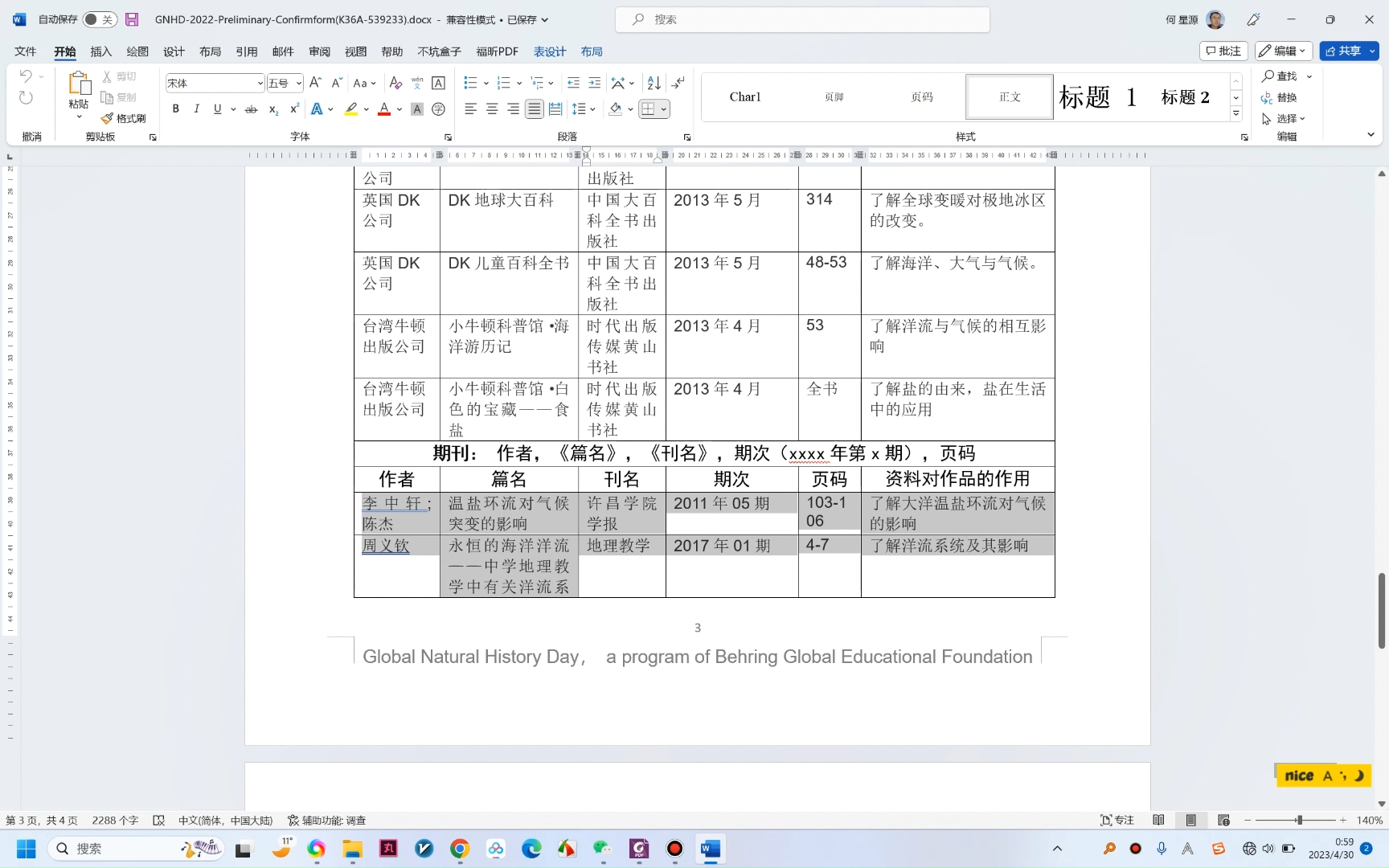Toggle the AutoSave switch
This screenshot has height=868, width=1389.
[100, 19]
